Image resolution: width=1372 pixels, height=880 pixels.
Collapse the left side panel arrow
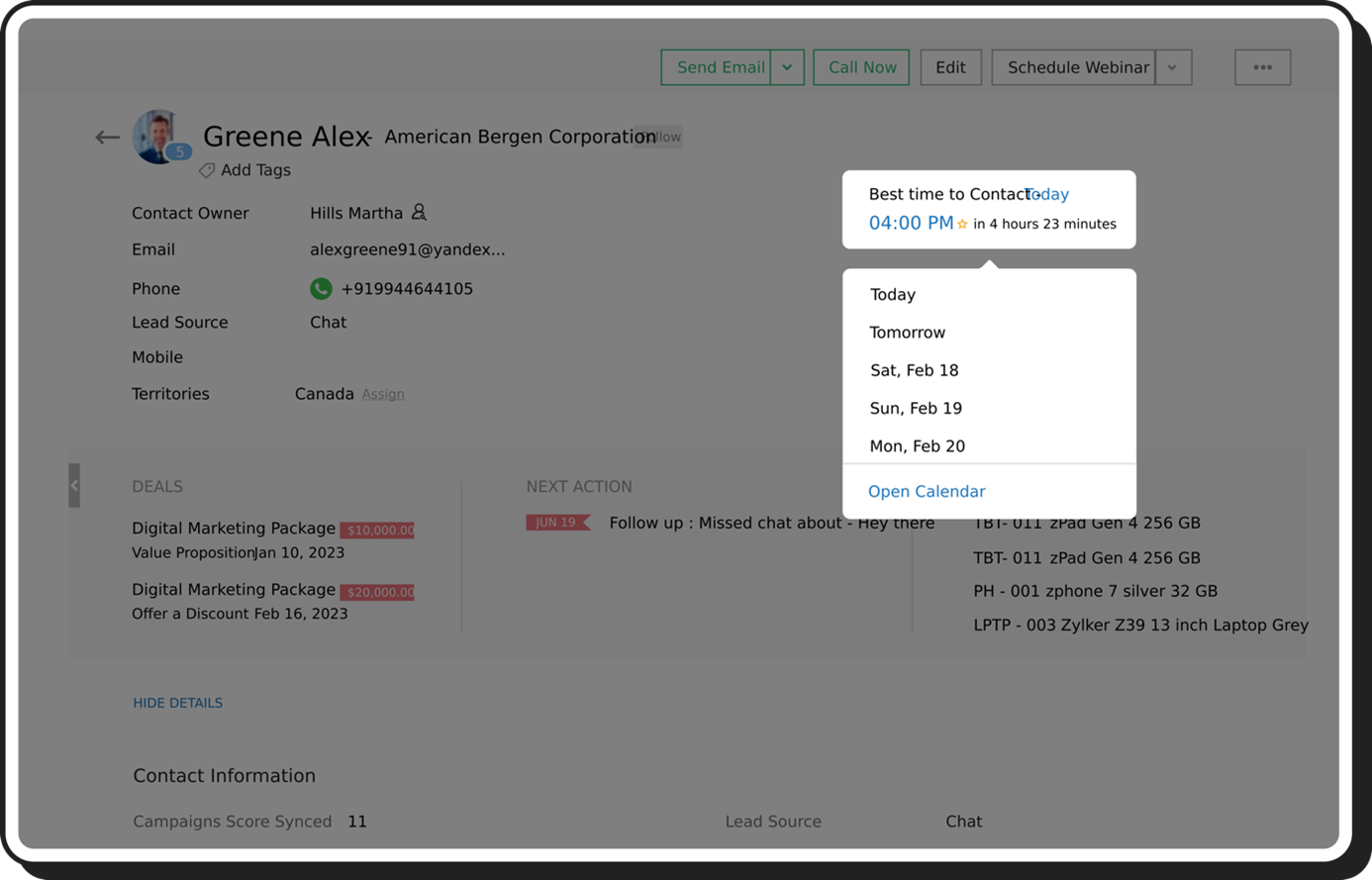[x=74, y=485]
